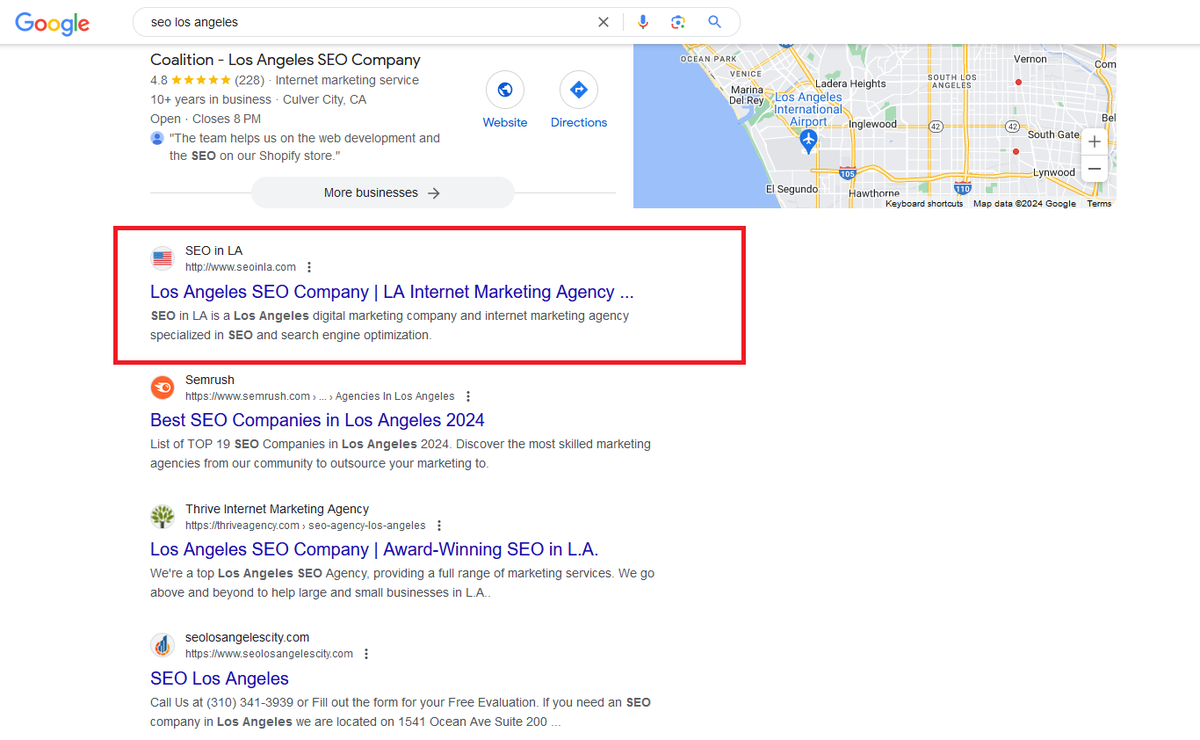Open Award-Winning SEO in L.A. result
This screenshot has width=1200, height=740.
pos(374,549)
